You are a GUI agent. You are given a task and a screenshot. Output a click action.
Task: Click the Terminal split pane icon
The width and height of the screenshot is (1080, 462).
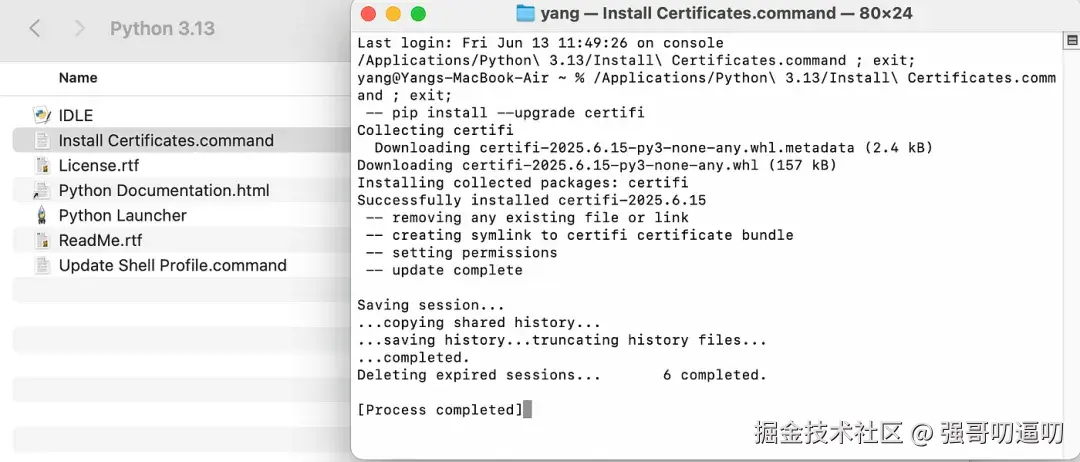tap(1072, 41)
